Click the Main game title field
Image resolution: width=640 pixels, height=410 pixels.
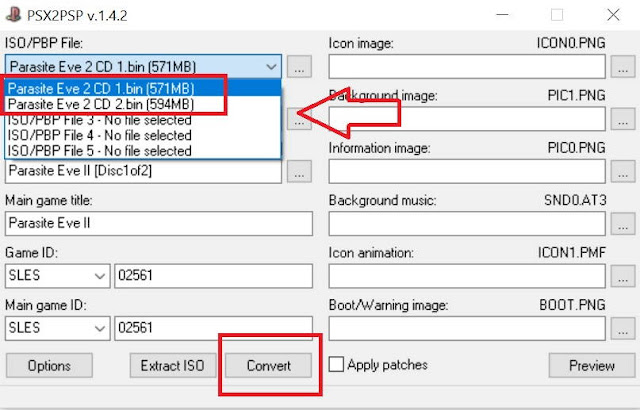158,223
